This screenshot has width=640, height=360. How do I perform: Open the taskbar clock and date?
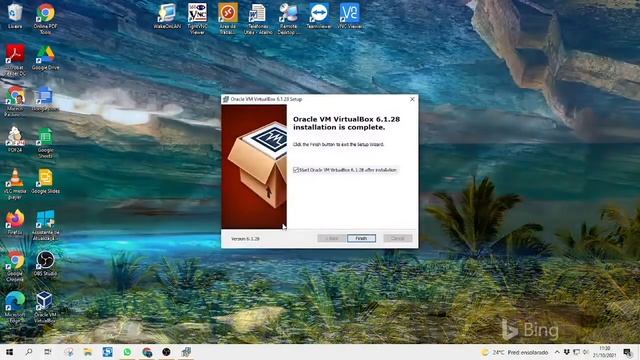(x=604, y=352)
